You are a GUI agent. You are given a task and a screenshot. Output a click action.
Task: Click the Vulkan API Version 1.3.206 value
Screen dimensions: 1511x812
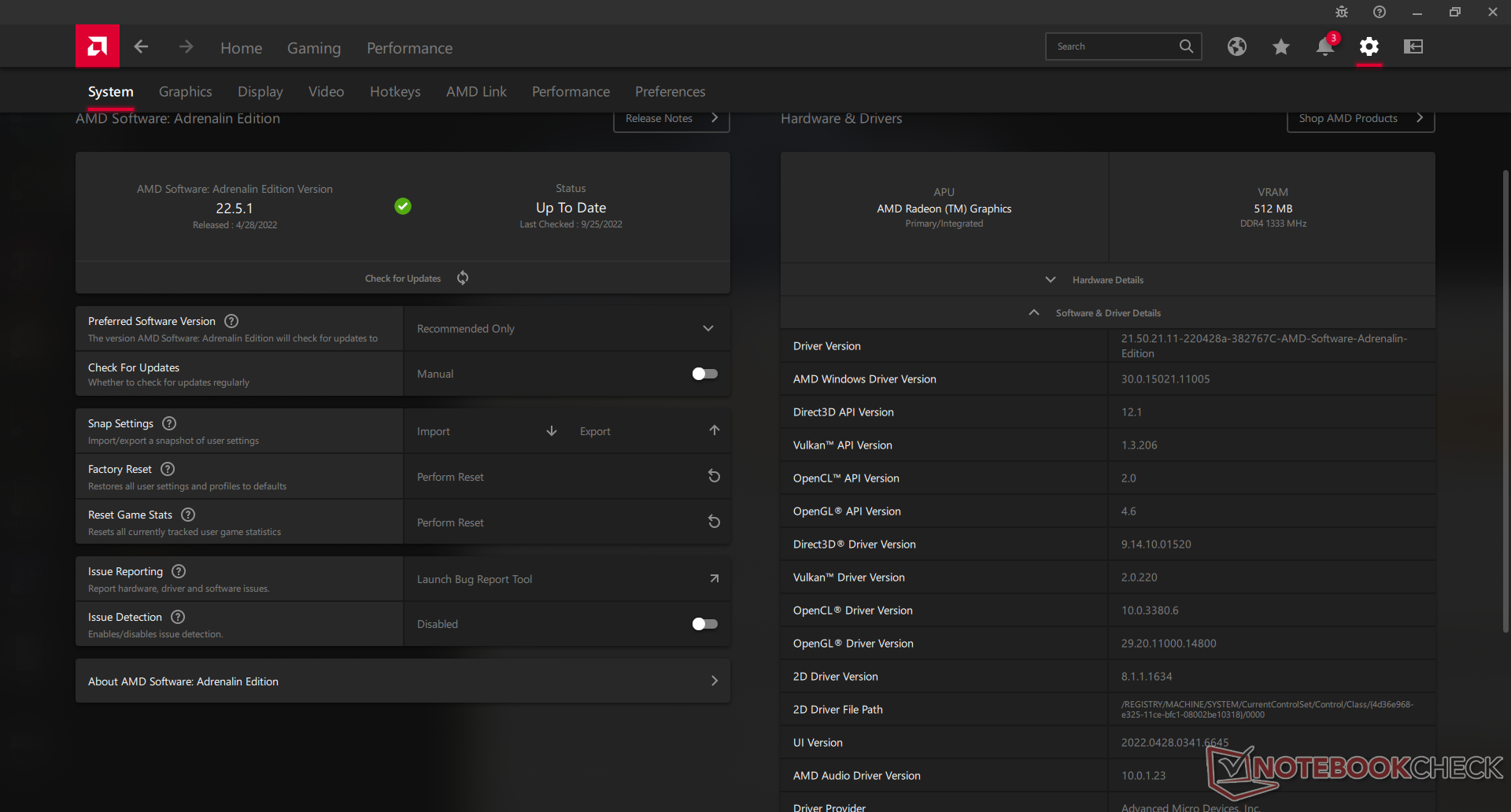1139,445
